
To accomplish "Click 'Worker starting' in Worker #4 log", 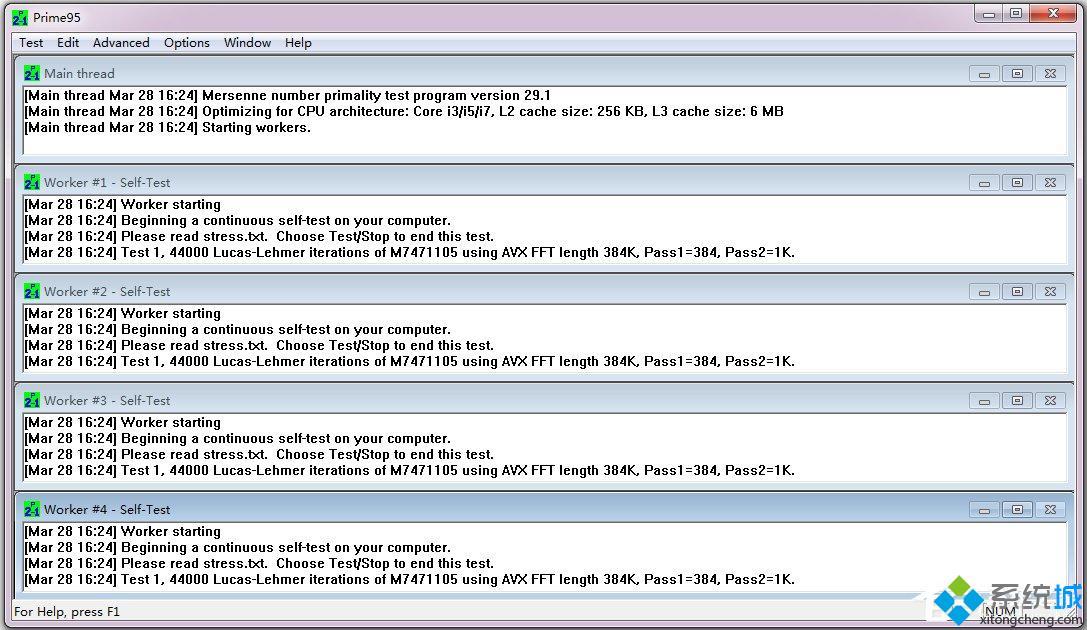I will pyautogui.click(x=123, y=531).
